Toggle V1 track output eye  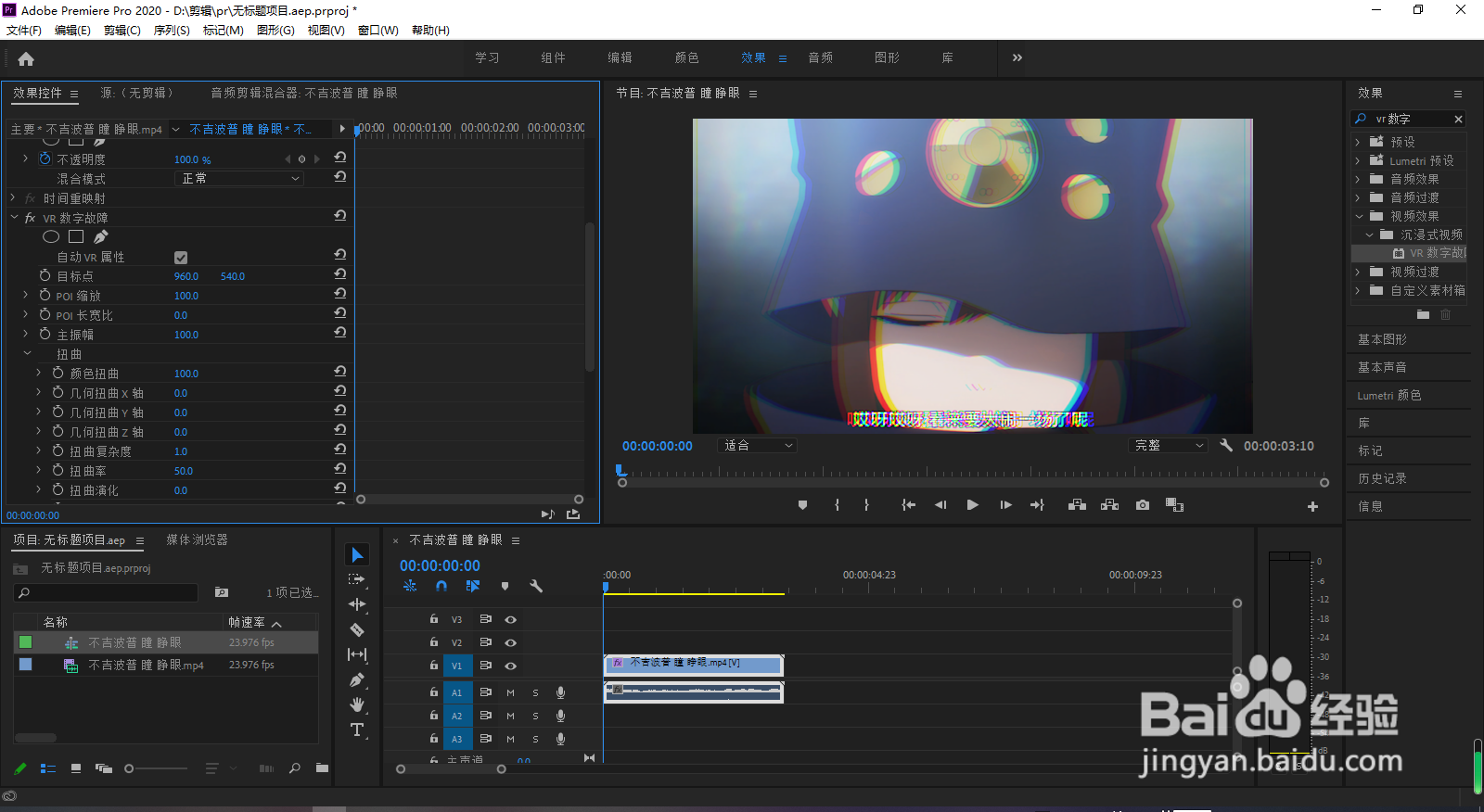510,666
